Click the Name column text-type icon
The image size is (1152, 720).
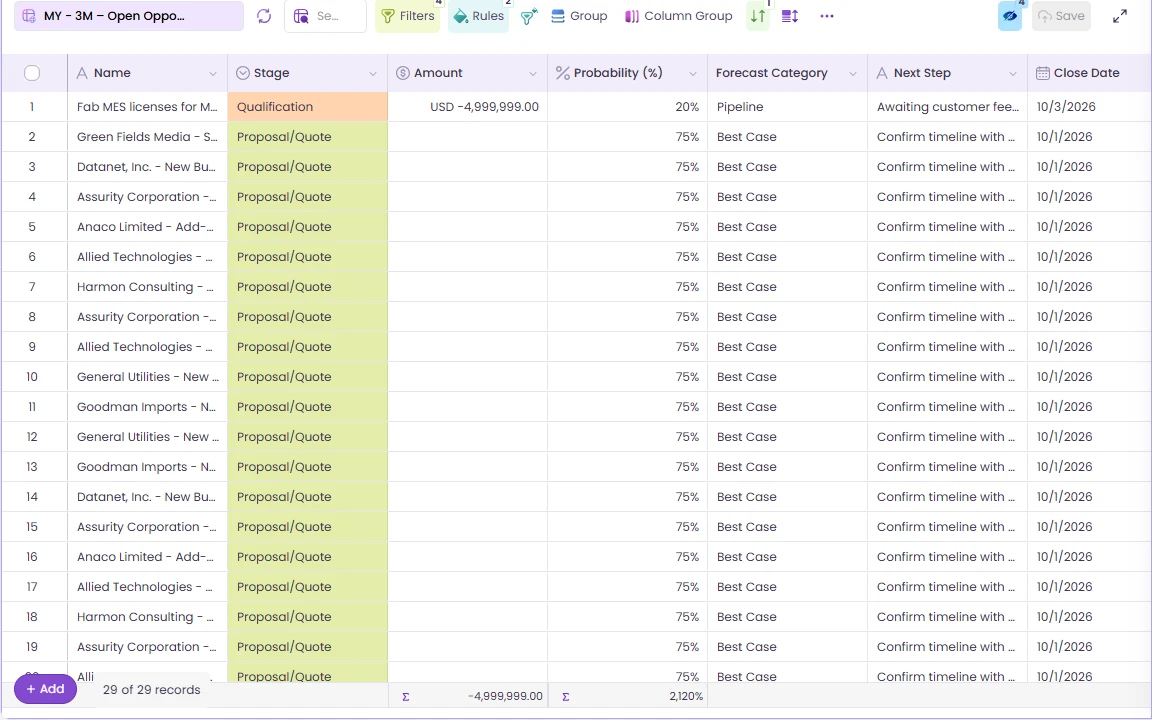tap(82, 73)
